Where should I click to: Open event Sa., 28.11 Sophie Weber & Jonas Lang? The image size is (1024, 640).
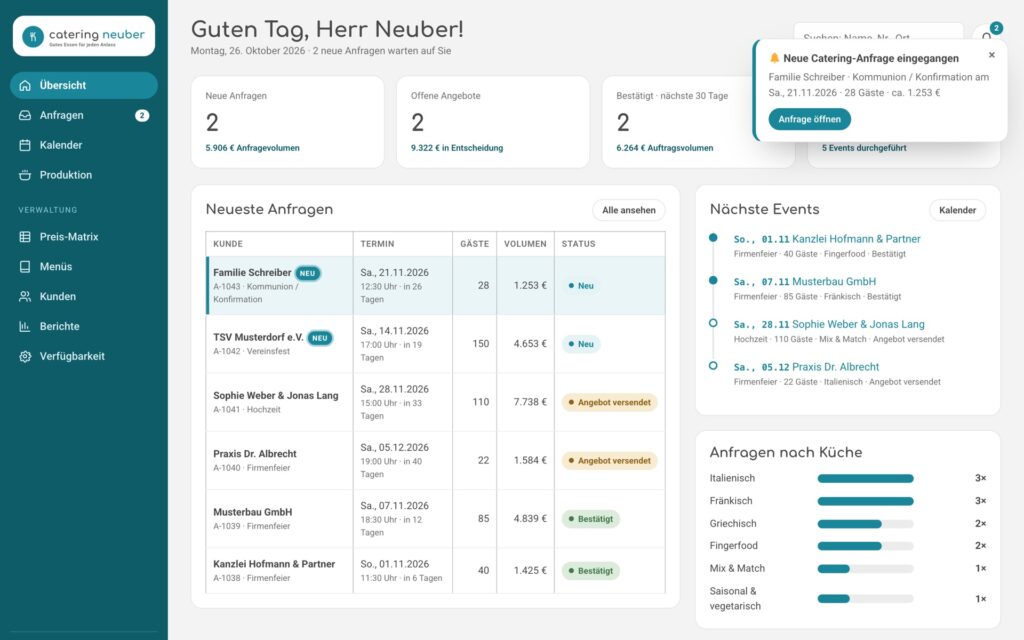click(848, 331)
